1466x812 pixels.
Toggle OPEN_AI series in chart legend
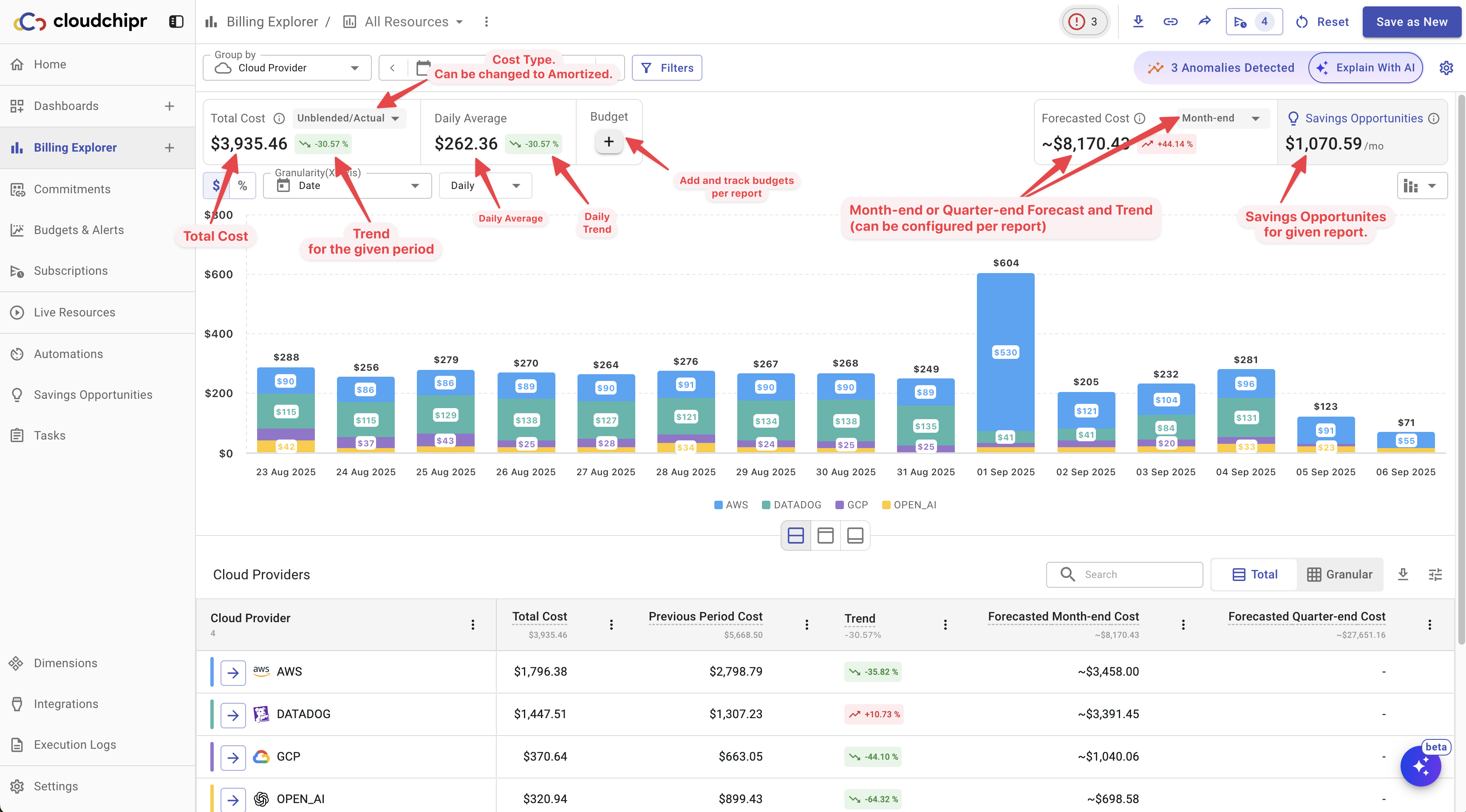(x=908, y=505)
